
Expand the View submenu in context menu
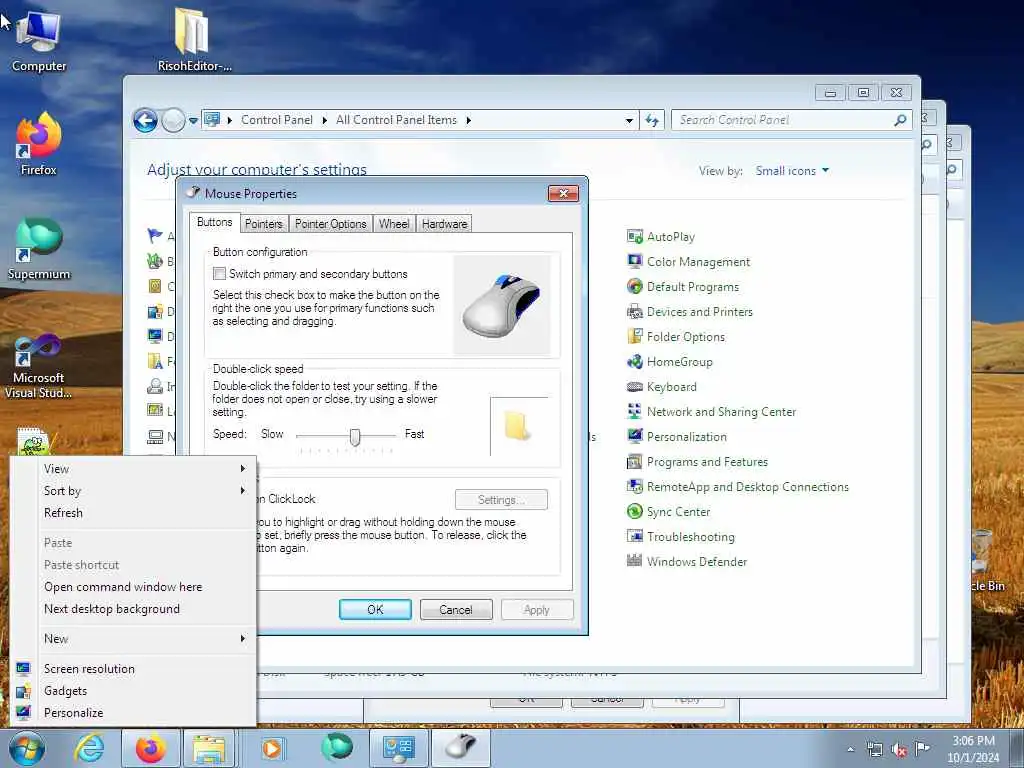click(x=242, y=468)
